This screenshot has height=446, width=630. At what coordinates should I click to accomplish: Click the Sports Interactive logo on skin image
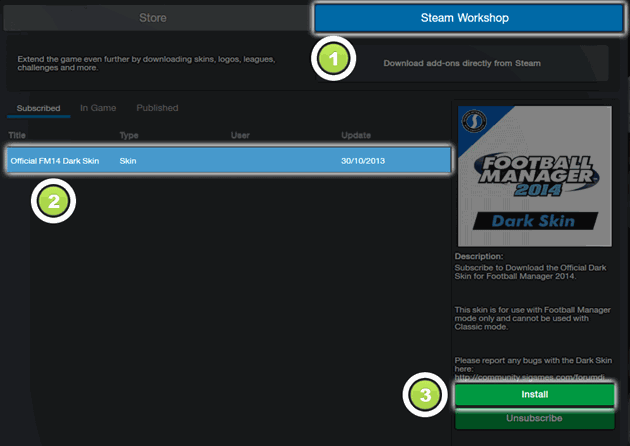click(474, 121)
